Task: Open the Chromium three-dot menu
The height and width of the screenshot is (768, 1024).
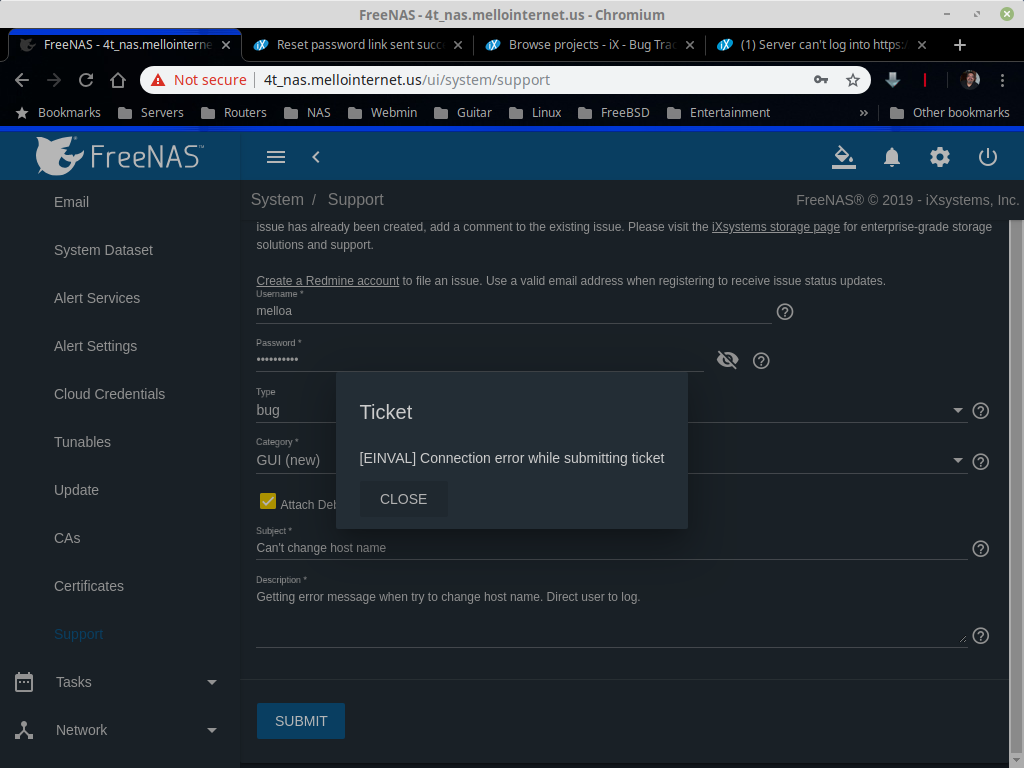Action: point(1002,80)
